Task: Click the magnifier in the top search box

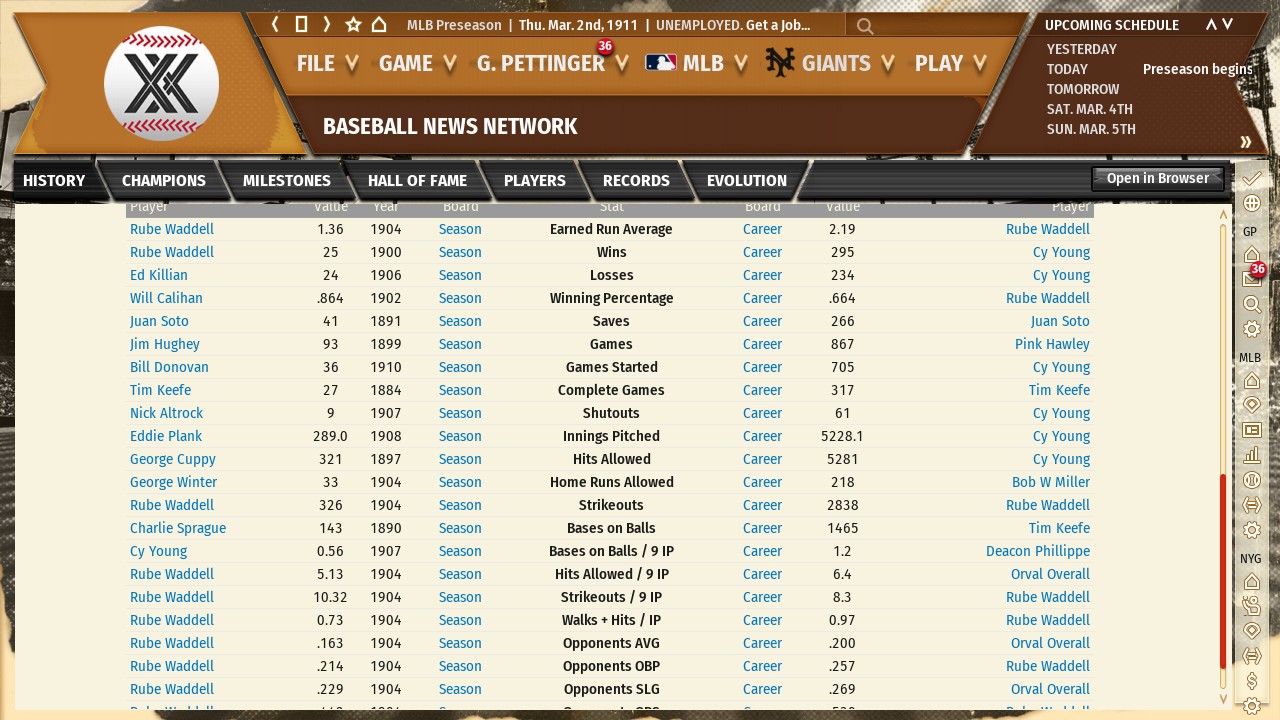Action: 865,26
